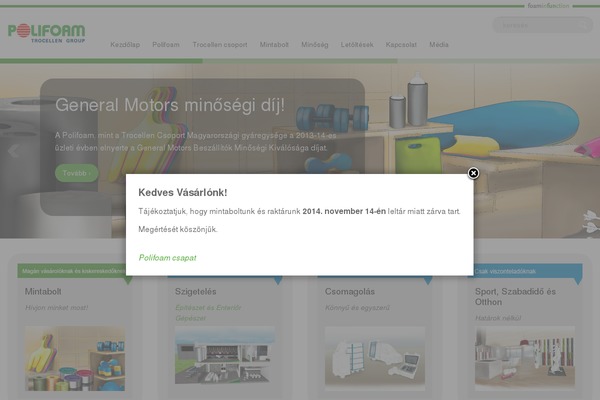The image size is (600, 400).
Task: Click the Magán vásárlóknak és kiskereskedőknek banner
Action: click(73, 271)
